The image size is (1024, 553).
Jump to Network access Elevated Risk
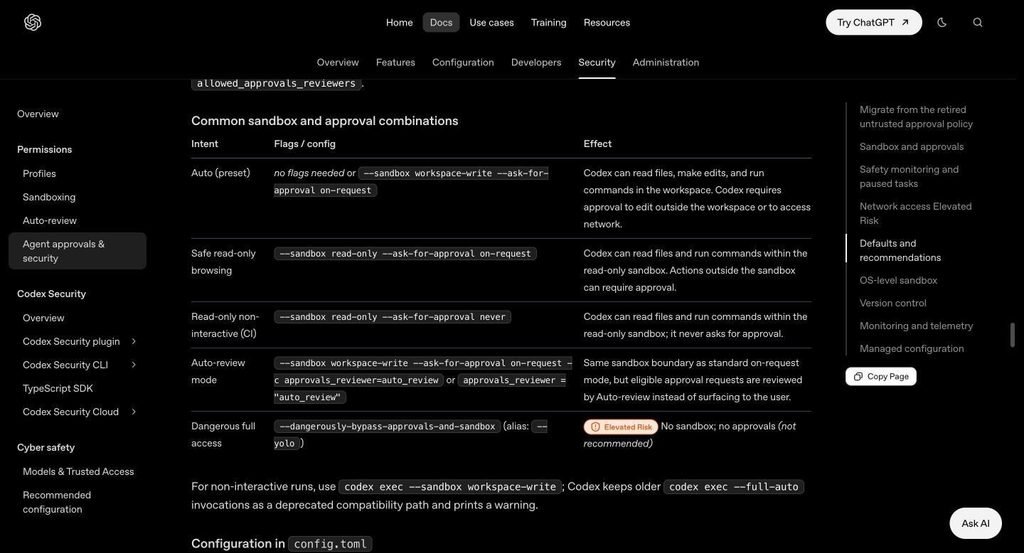click(x=915, y=213)
